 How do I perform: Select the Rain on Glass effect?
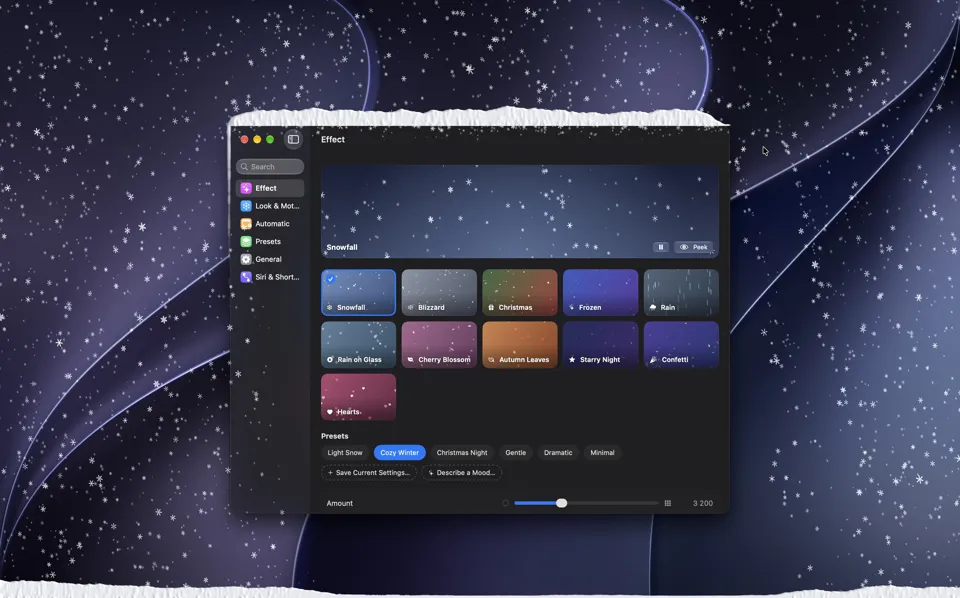point(359,345)
